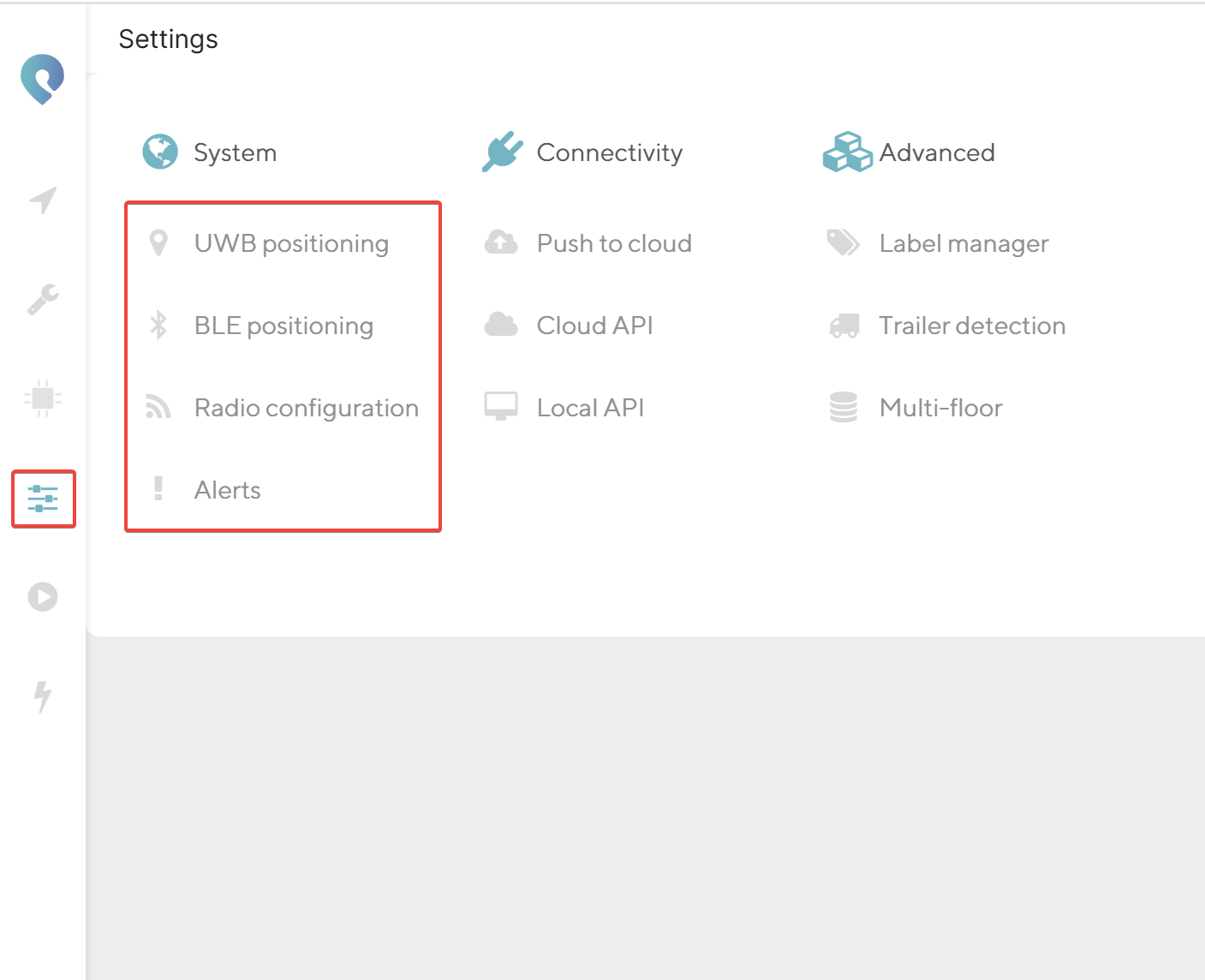Open Multi-floor settings
This screenshot has height=980, width=1205.
coord(940,408)
